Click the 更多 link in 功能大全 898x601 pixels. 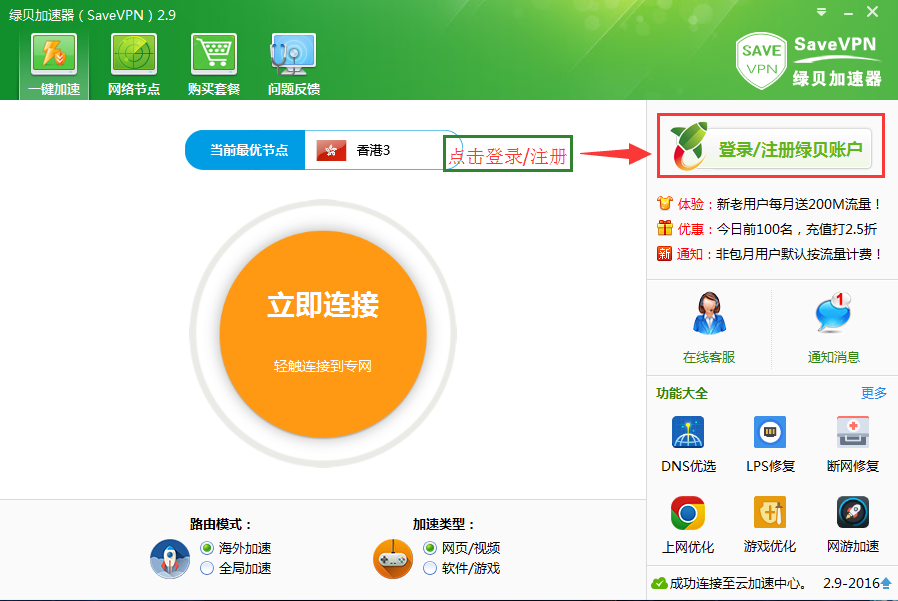873,393
